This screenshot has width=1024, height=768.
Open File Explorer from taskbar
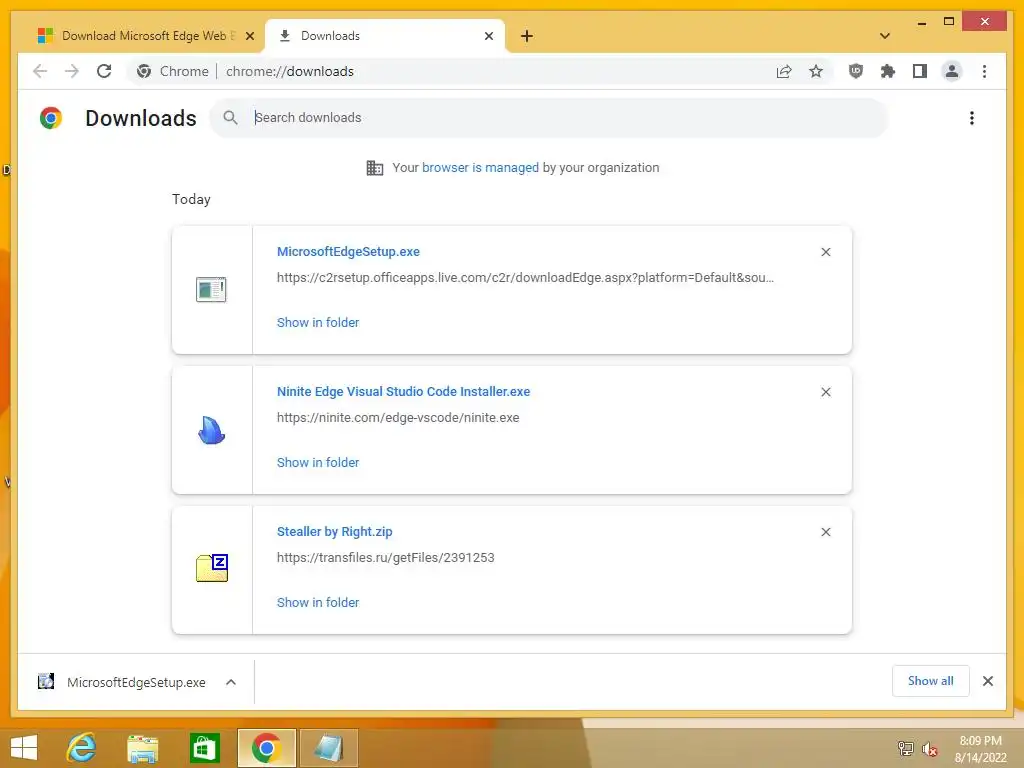142,748
